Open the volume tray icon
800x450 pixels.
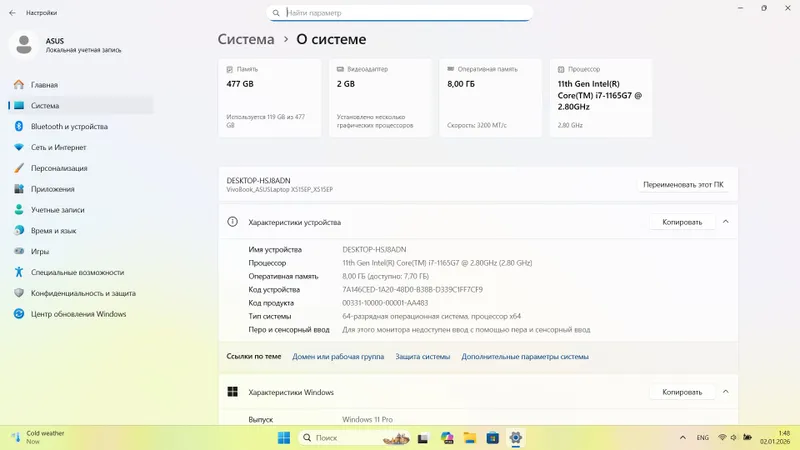(734, 438)
